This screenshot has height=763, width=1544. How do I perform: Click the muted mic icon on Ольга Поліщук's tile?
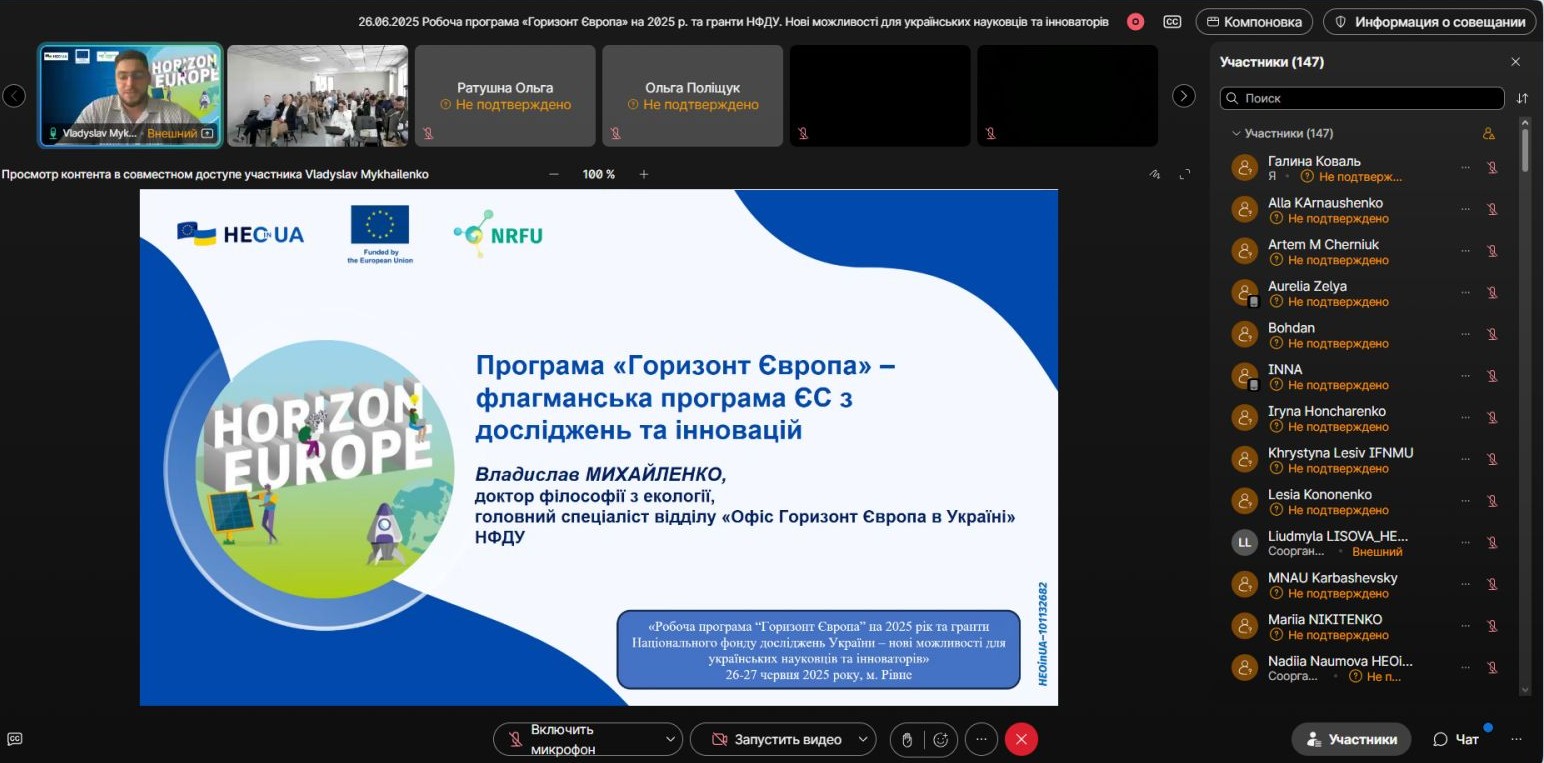pos(615,133)
